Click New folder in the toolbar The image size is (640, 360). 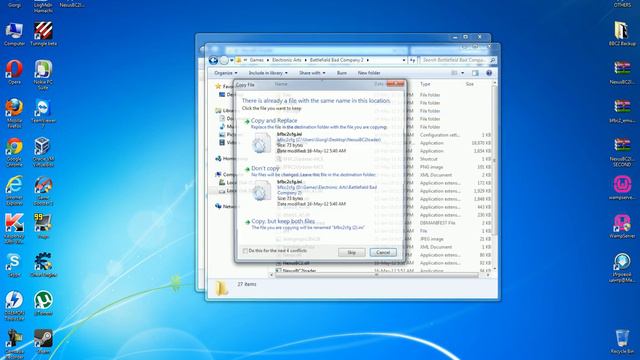pyautogui.click(x=369, y=73)
